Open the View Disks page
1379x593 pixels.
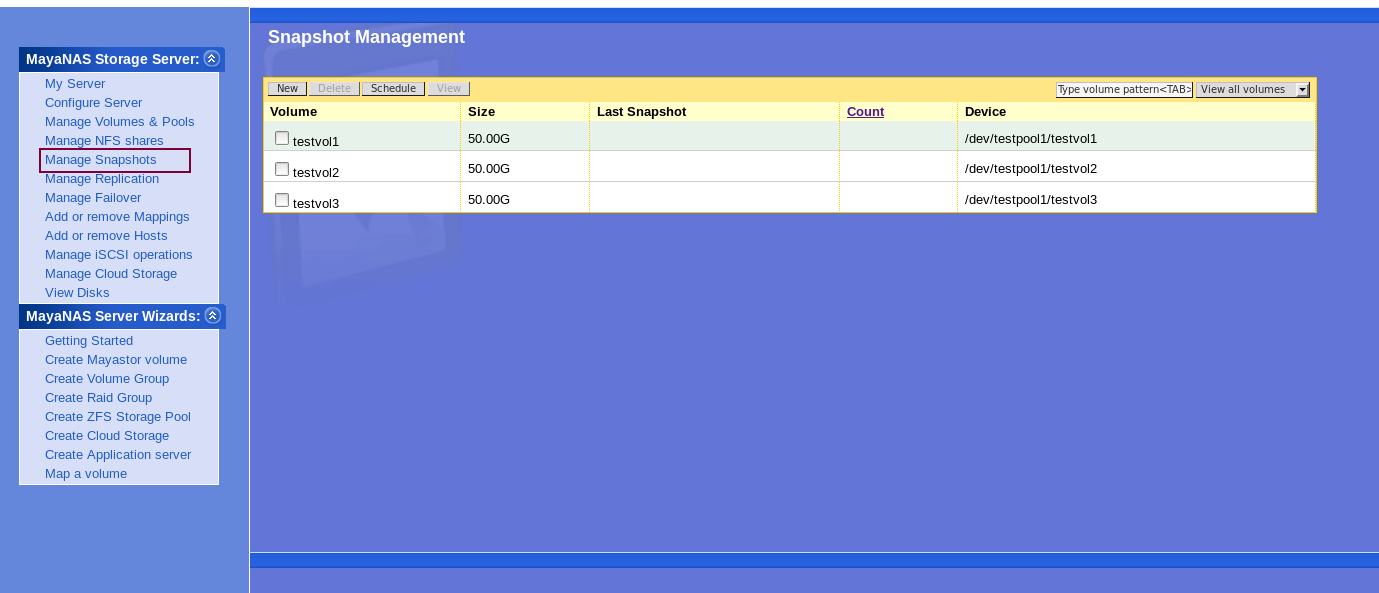77,293
